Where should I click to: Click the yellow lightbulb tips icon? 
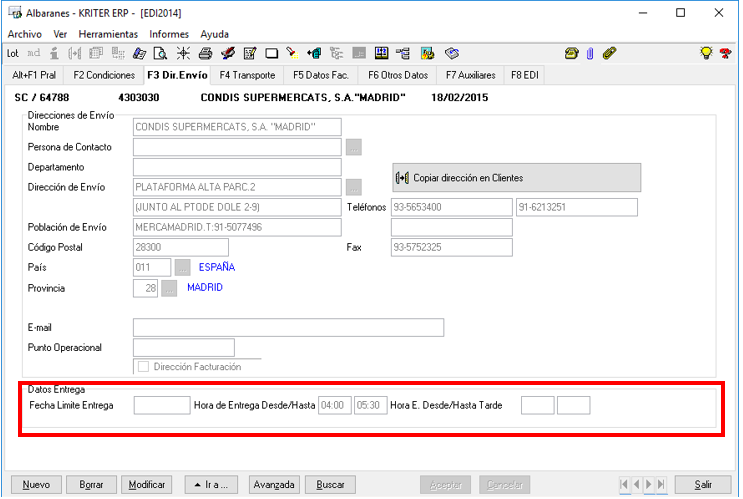point(706,53)
